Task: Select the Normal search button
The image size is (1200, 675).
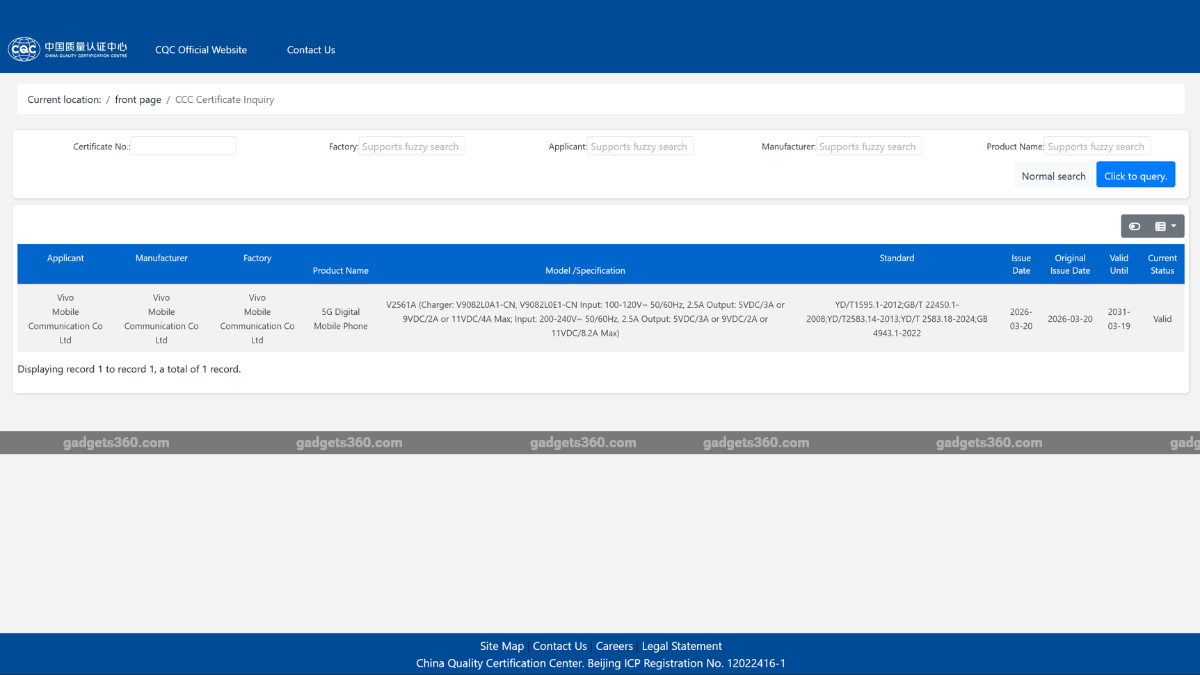Action: point(1053,176)
